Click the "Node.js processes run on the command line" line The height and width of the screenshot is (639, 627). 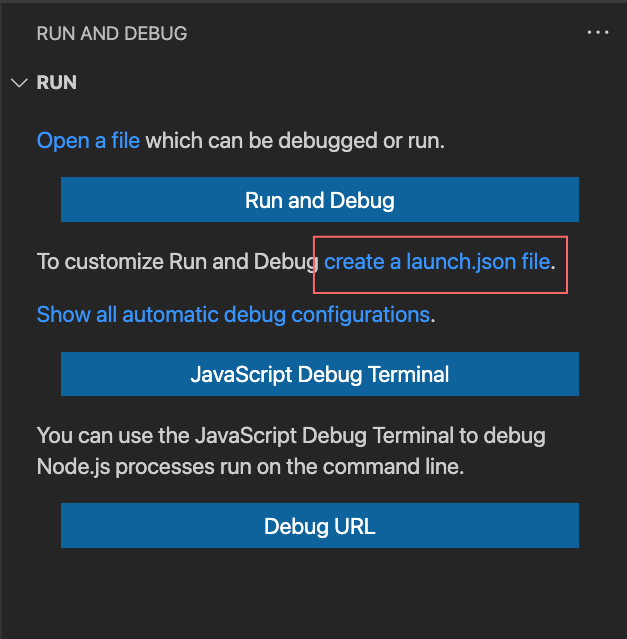coord(251,467)
